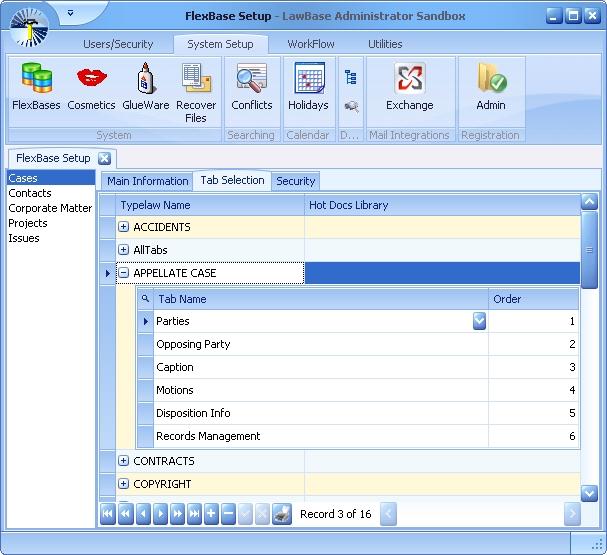
Task: Sort by Tab Name column header
Action: (321, 299)
